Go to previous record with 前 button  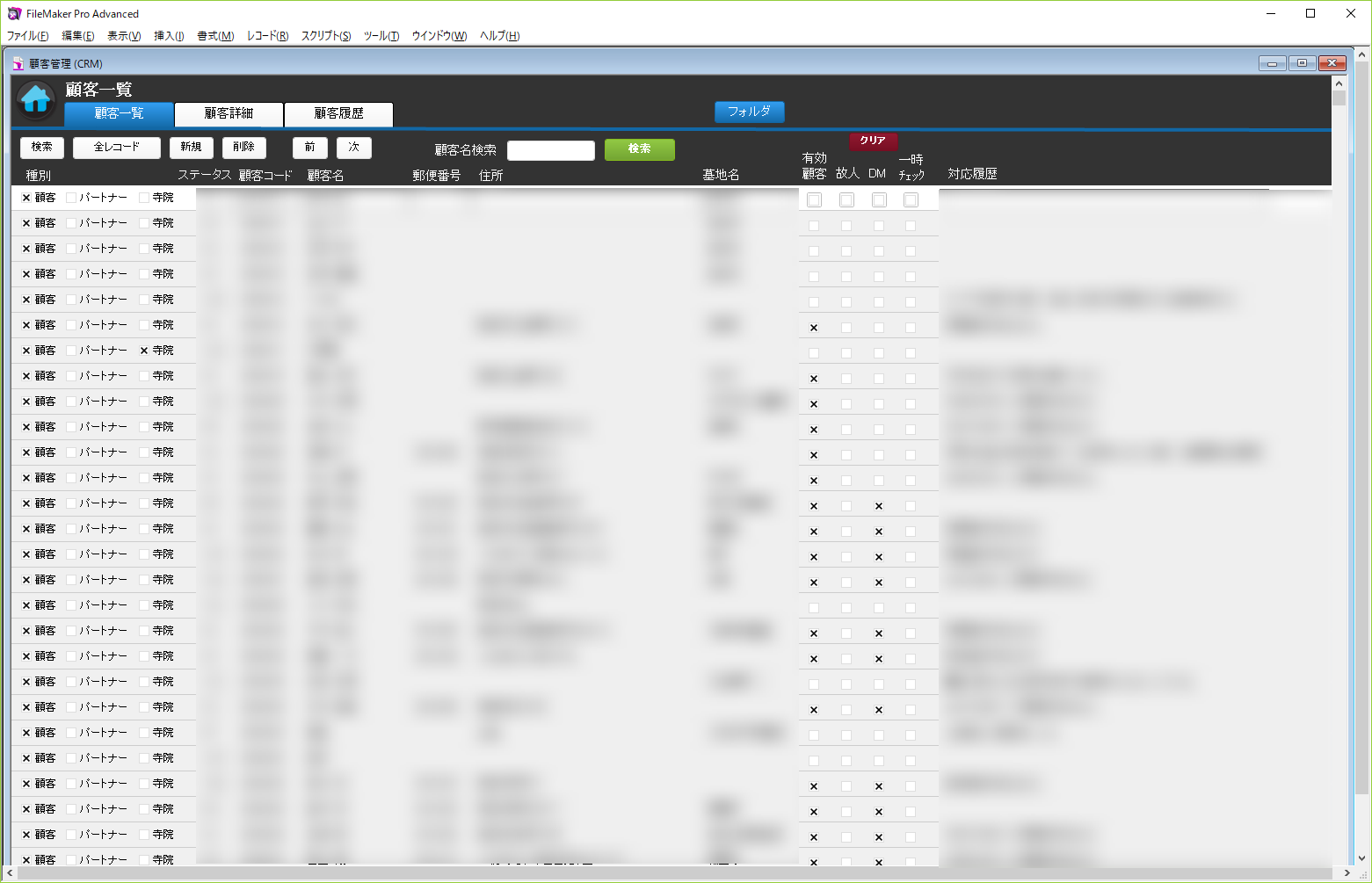point(309,148)
